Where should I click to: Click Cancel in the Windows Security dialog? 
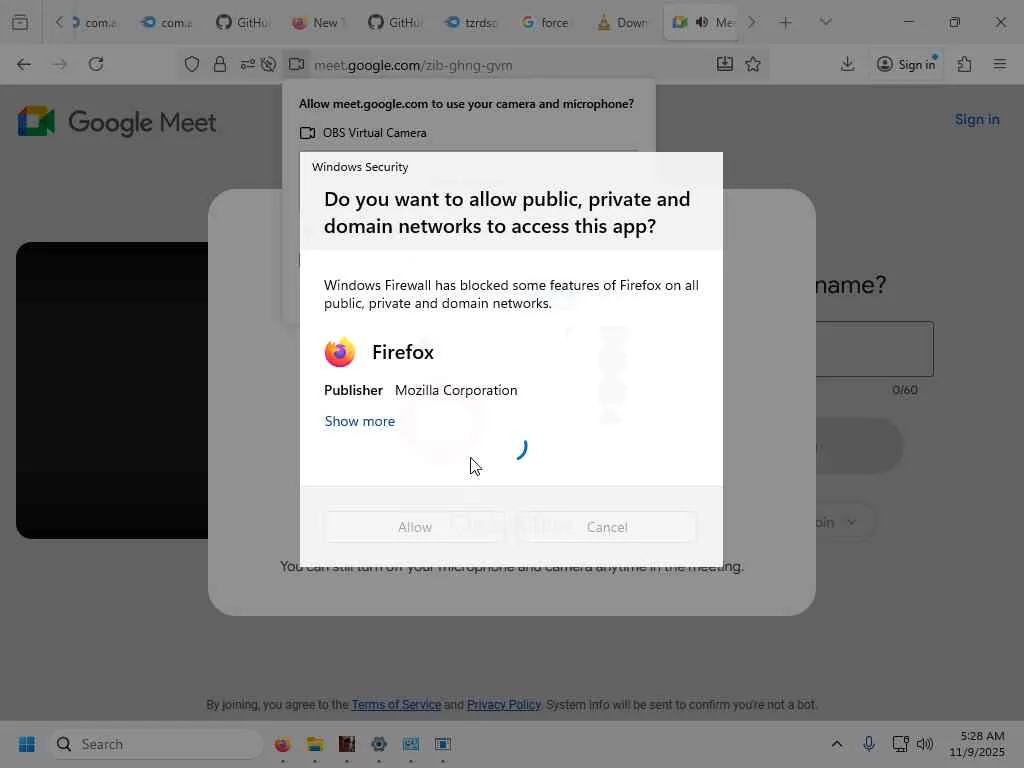coord(607,527)
